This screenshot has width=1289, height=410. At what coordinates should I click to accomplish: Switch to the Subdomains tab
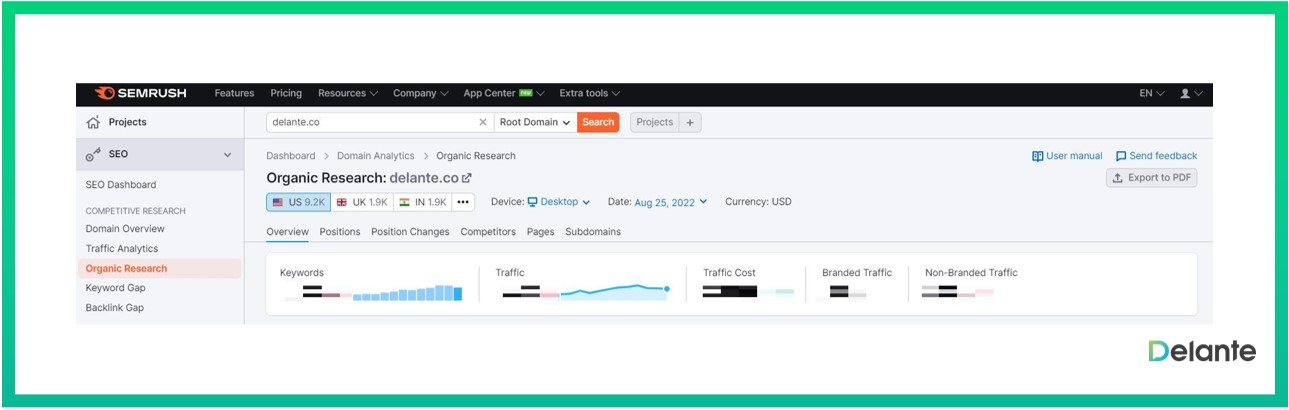point(593,232)
